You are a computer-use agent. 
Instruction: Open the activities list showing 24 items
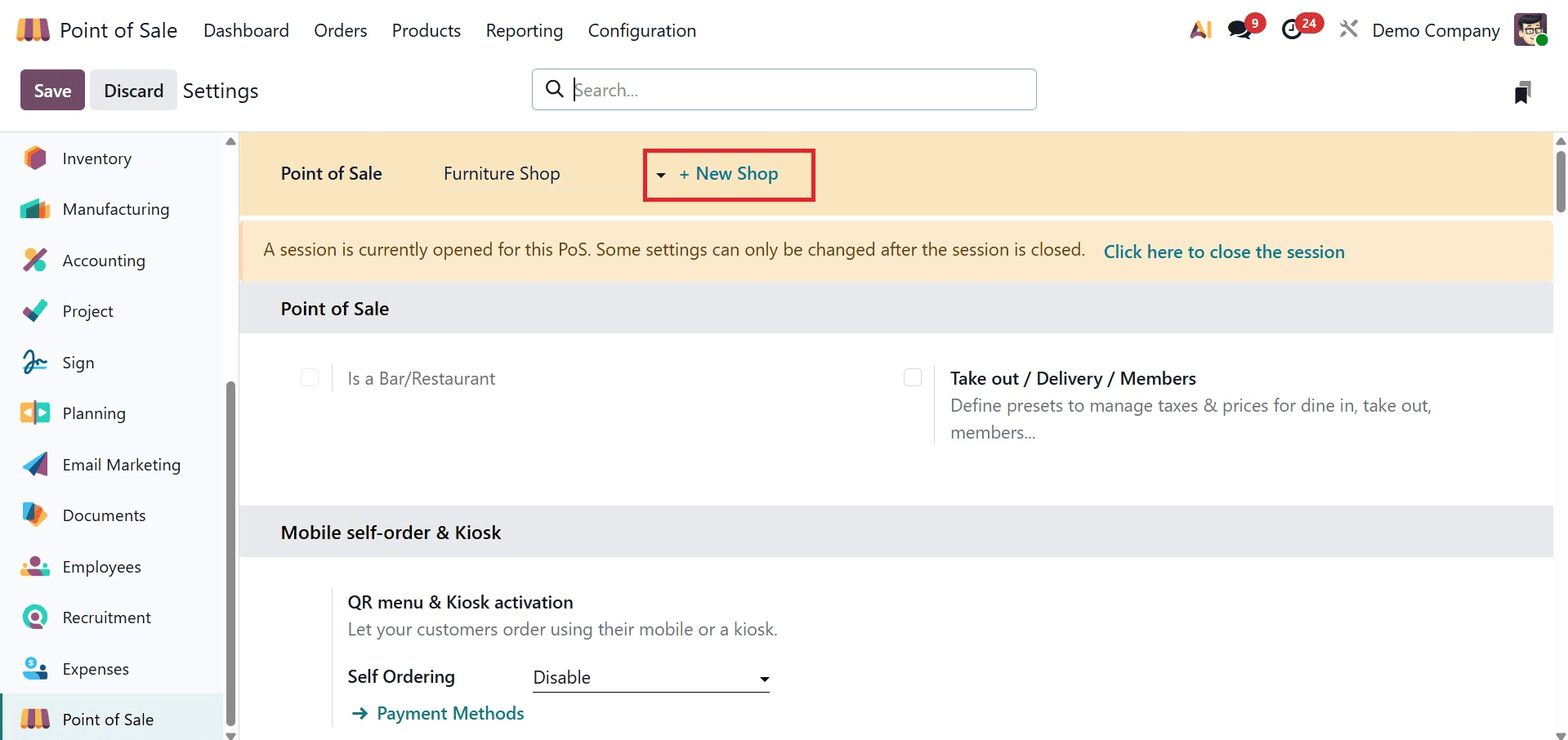pyautogui.click(x=1298, y=27)
